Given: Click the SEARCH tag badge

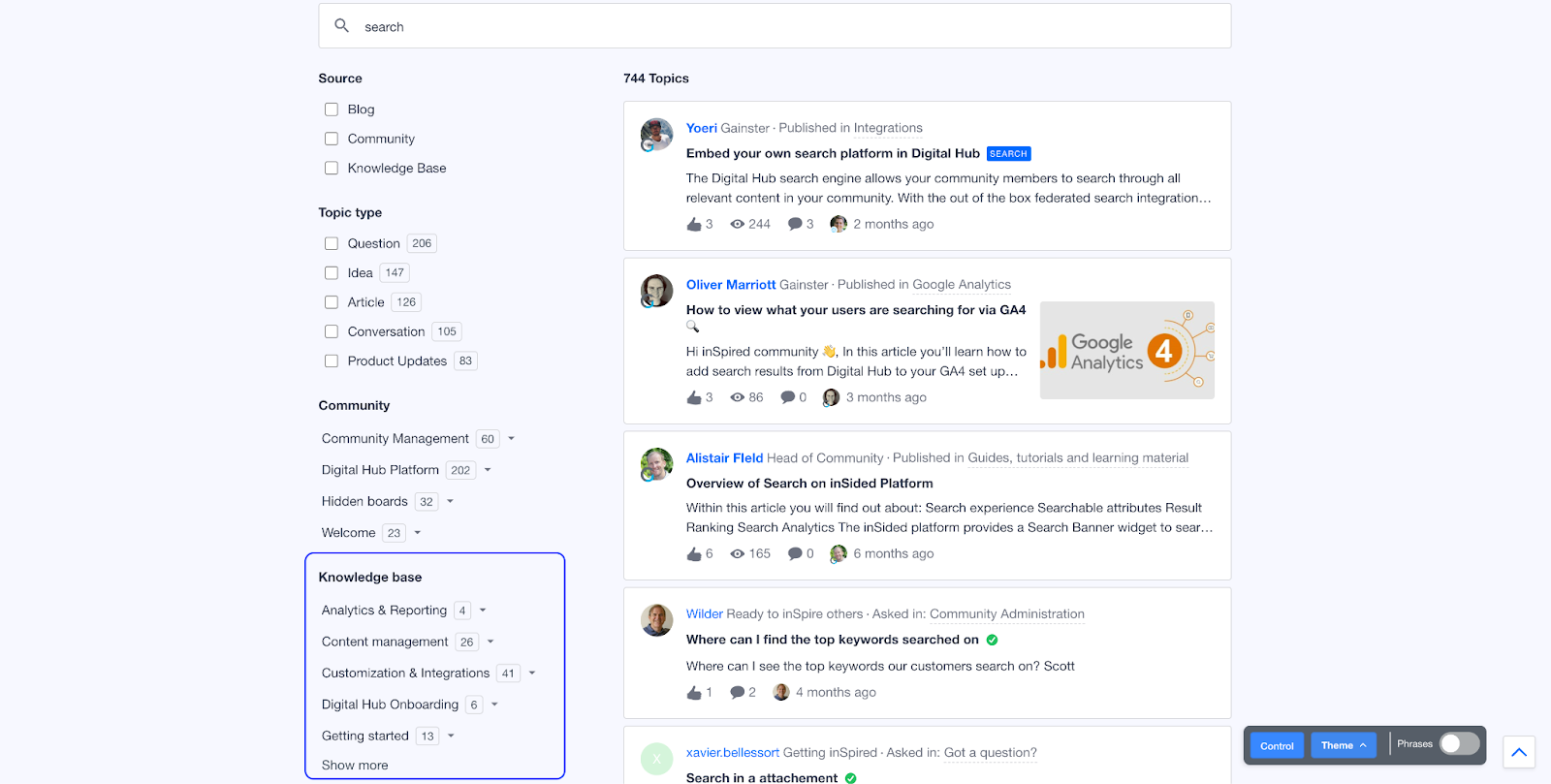Looking at the screenshot, I should coord(1008,153).
